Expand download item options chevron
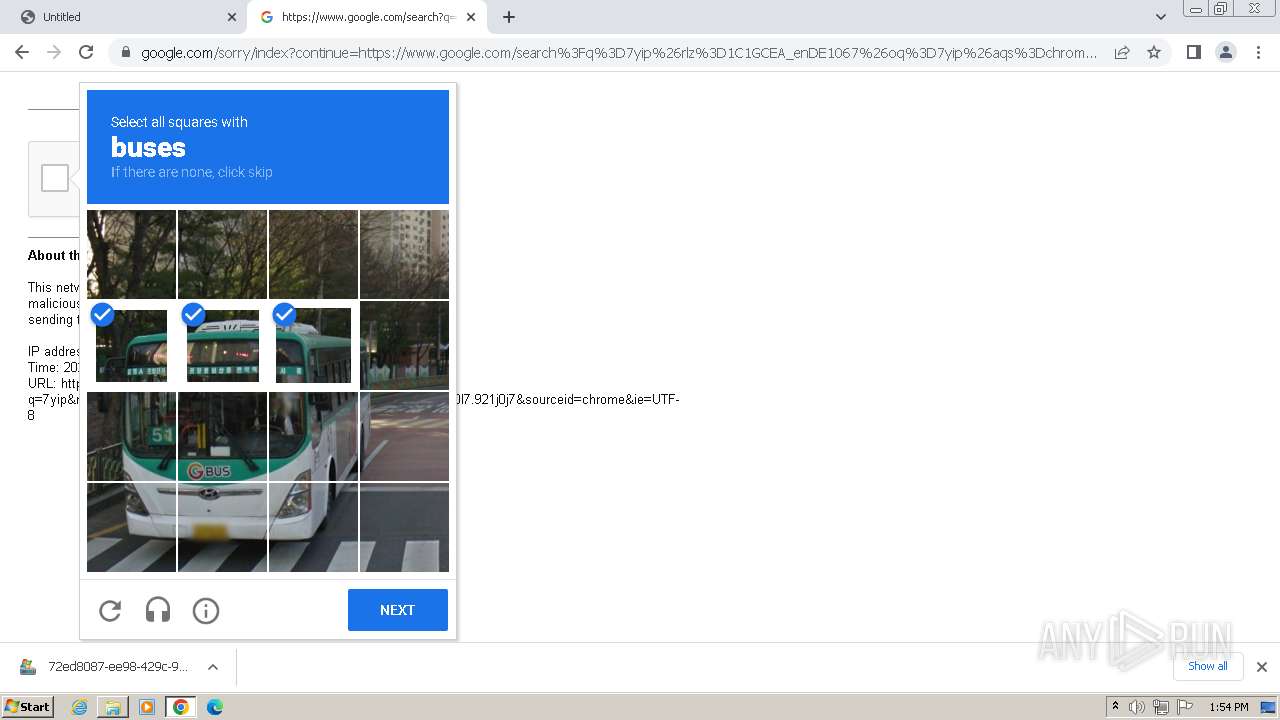 [x=213, y=667]
